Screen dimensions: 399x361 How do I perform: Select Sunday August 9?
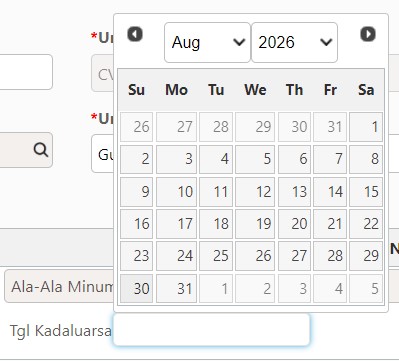(x=136, y=191)
